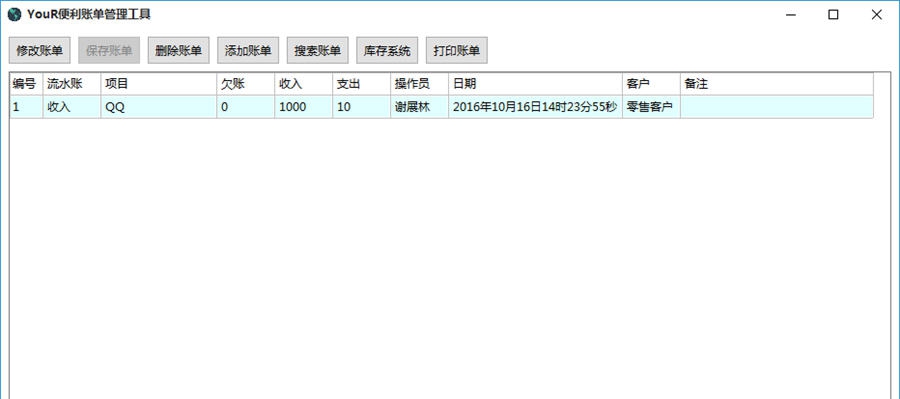
Task: Select the operator cell 谢展林
Action: (420, 107)
